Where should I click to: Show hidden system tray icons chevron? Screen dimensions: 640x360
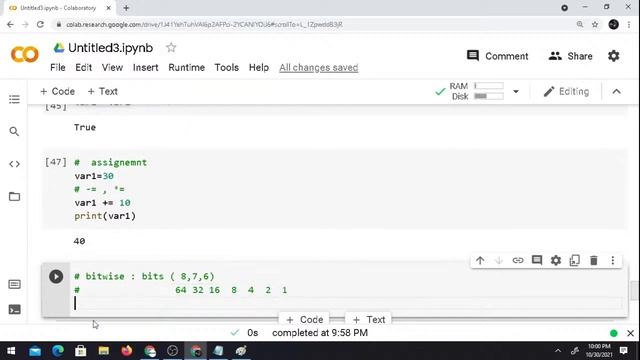pos(558,351)
